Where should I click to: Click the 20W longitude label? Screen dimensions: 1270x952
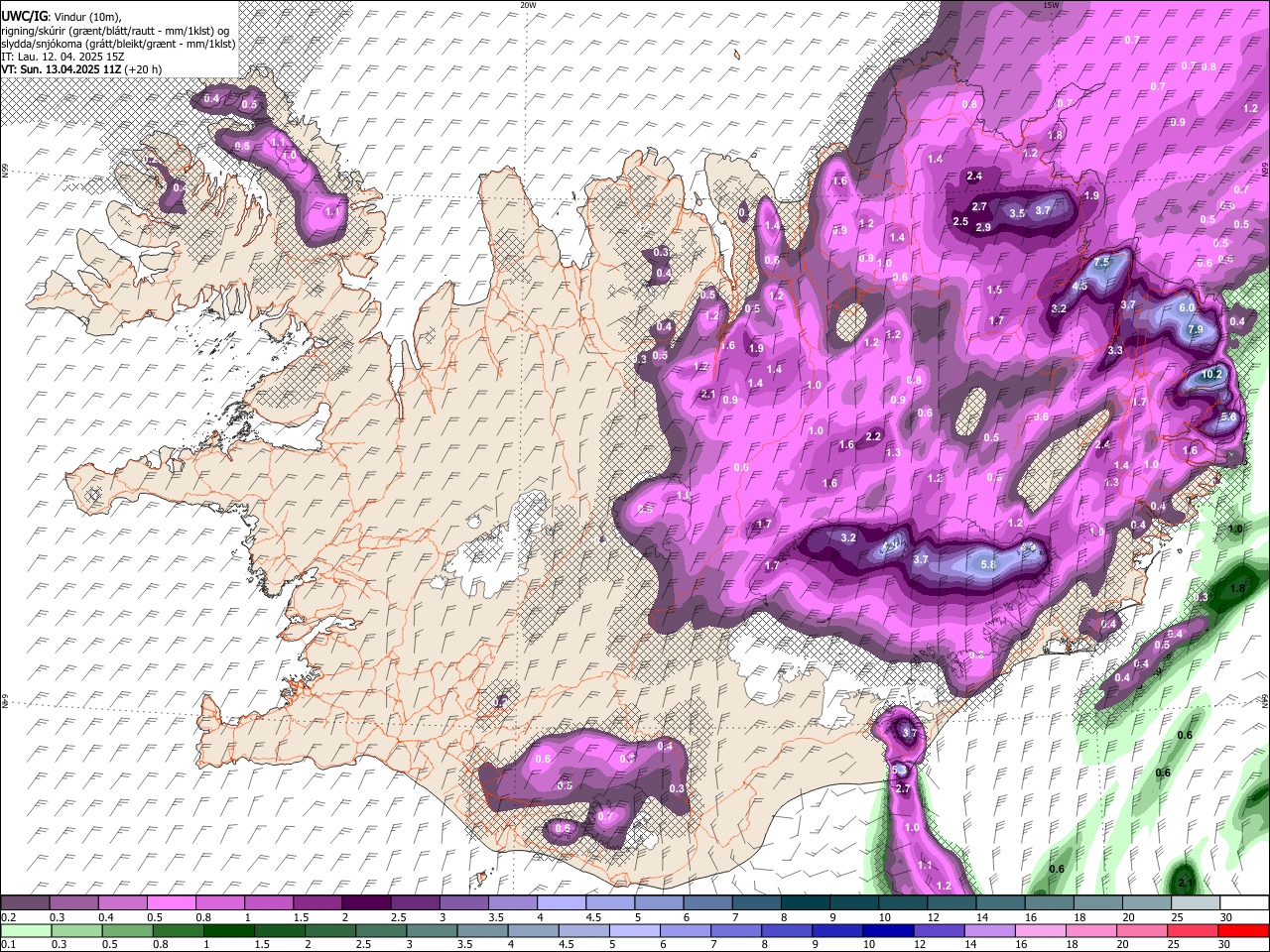coord(528,5)
